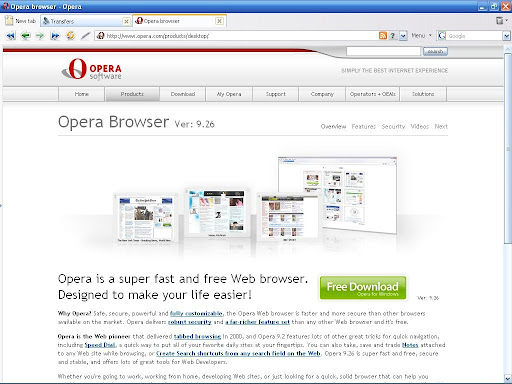Follow the Speed Dial link
512x384 pixels.
click(x=100, y=345)
